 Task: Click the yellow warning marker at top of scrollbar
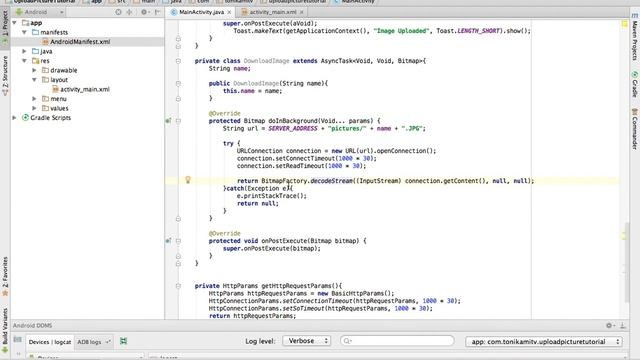pyautogui.click(x=624, y=24)
